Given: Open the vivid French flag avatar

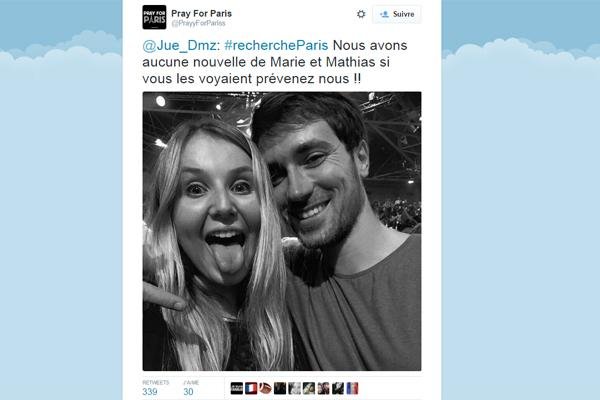Looking at the screenshot, I should 251,388.
